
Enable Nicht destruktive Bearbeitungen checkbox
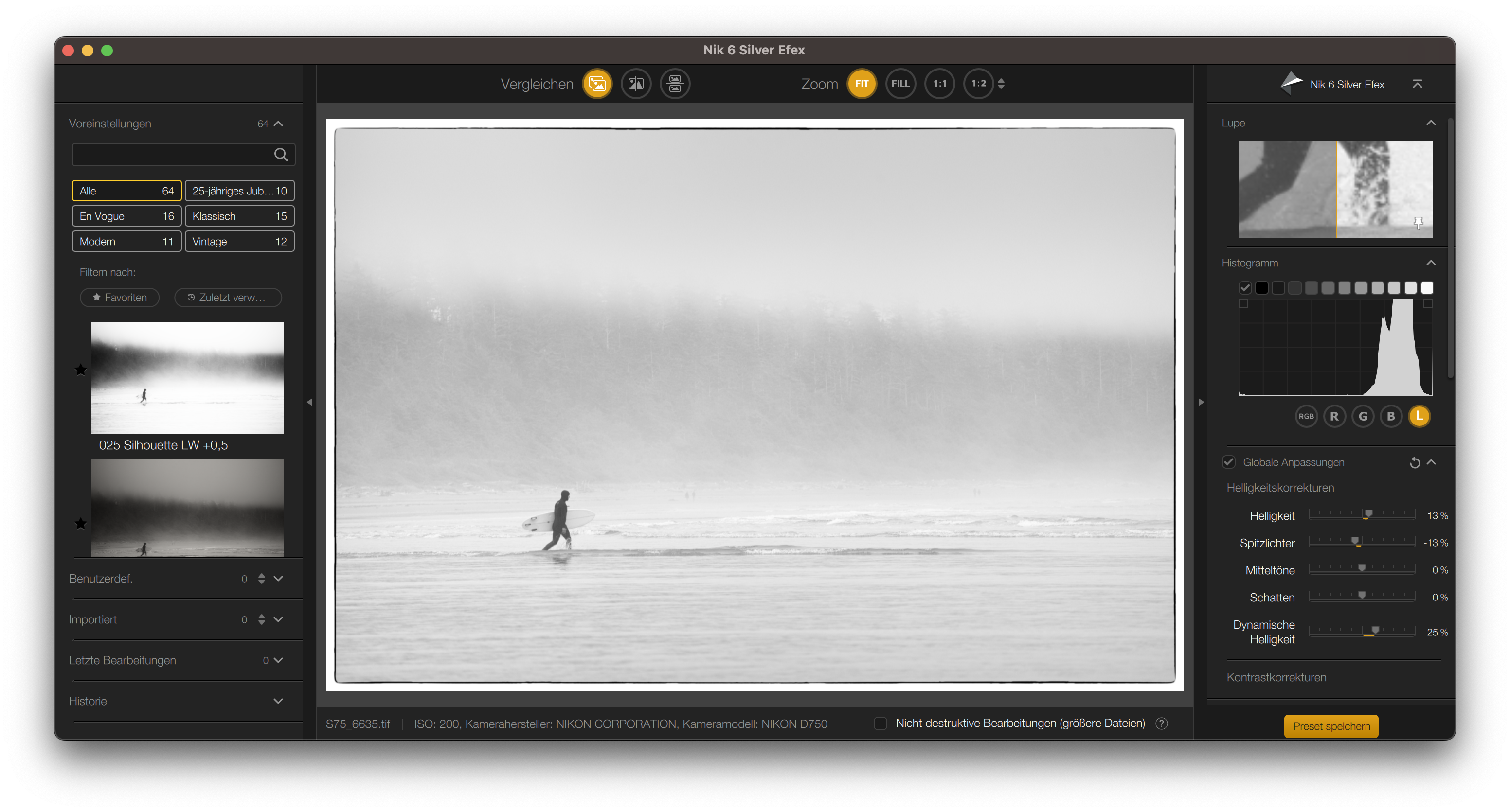click(881, 724)
